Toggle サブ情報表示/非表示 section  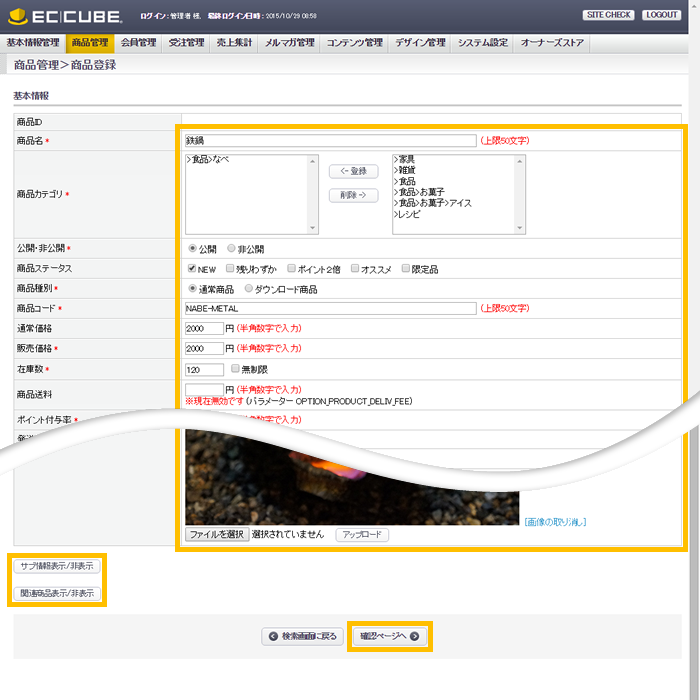coord(57,566)
